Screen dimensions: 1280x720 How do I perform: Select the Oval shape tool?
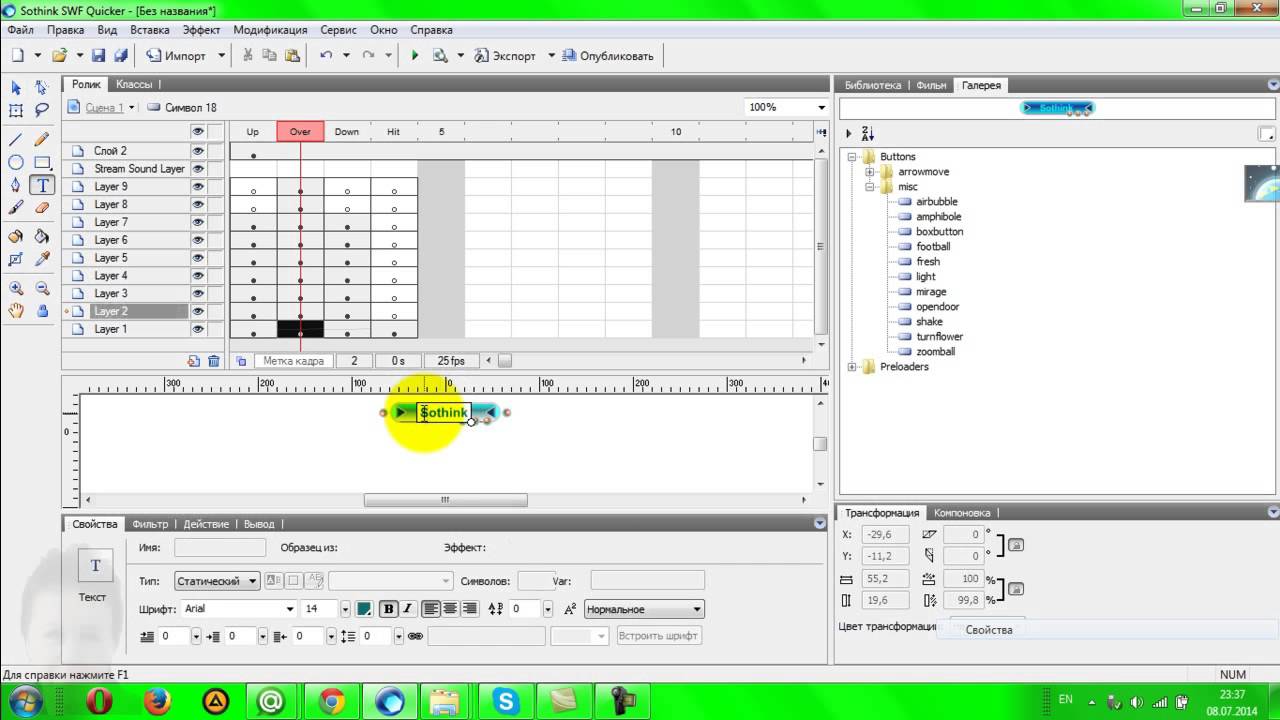coord(16,162)
